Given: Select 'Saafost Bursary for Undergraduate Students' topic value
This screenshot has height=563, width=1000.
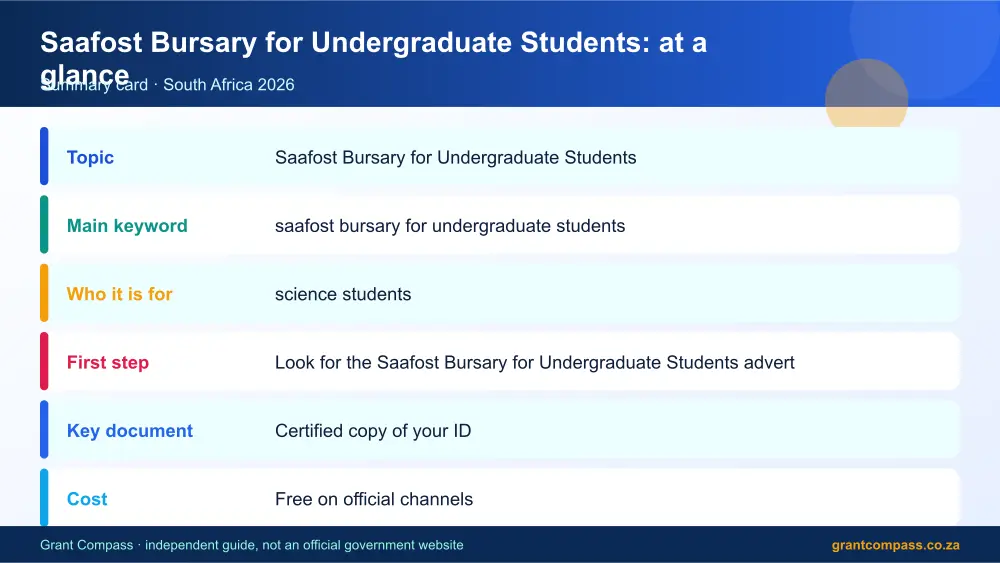Looking at the screenshot, I should pyautogui.click(x=455, y=157).
